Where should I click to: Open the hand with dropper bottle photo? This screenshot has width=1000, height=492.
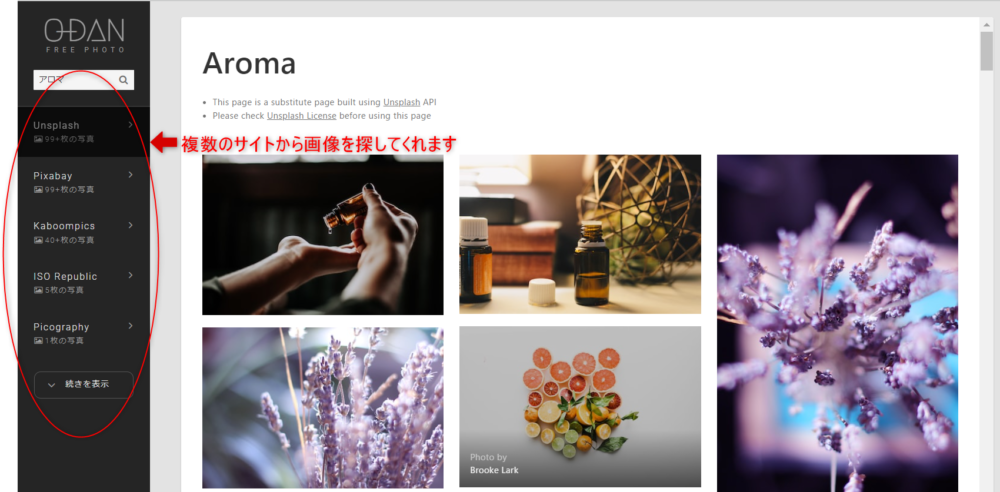point(323,235)
